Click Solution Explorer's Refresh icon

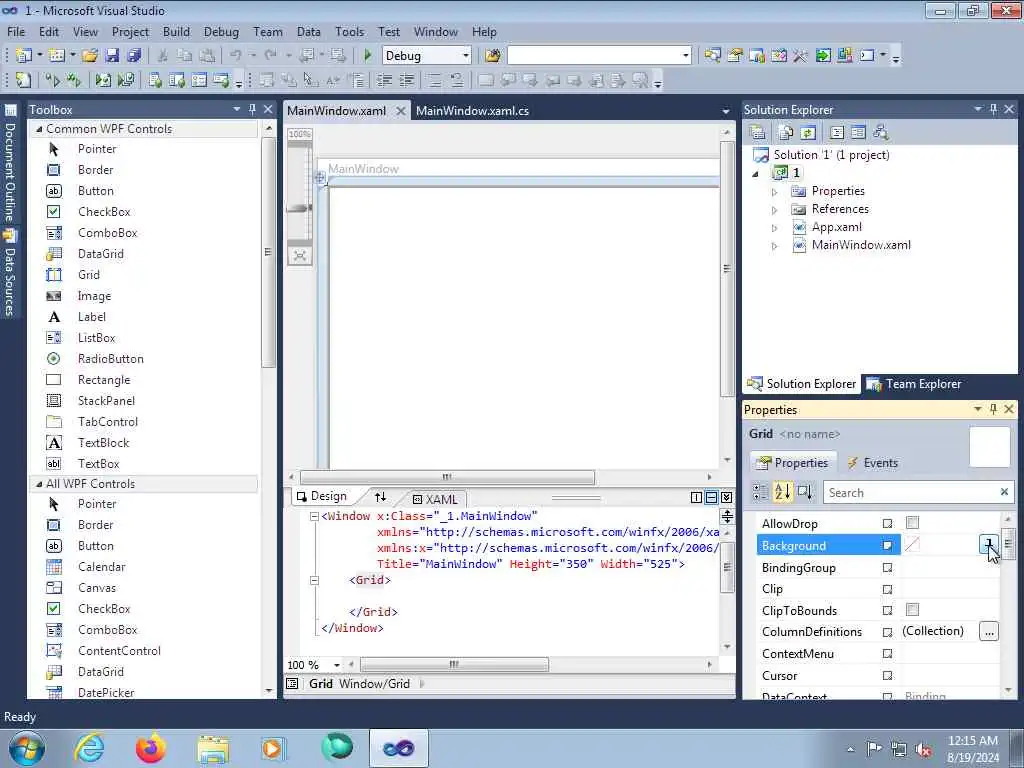808,133
